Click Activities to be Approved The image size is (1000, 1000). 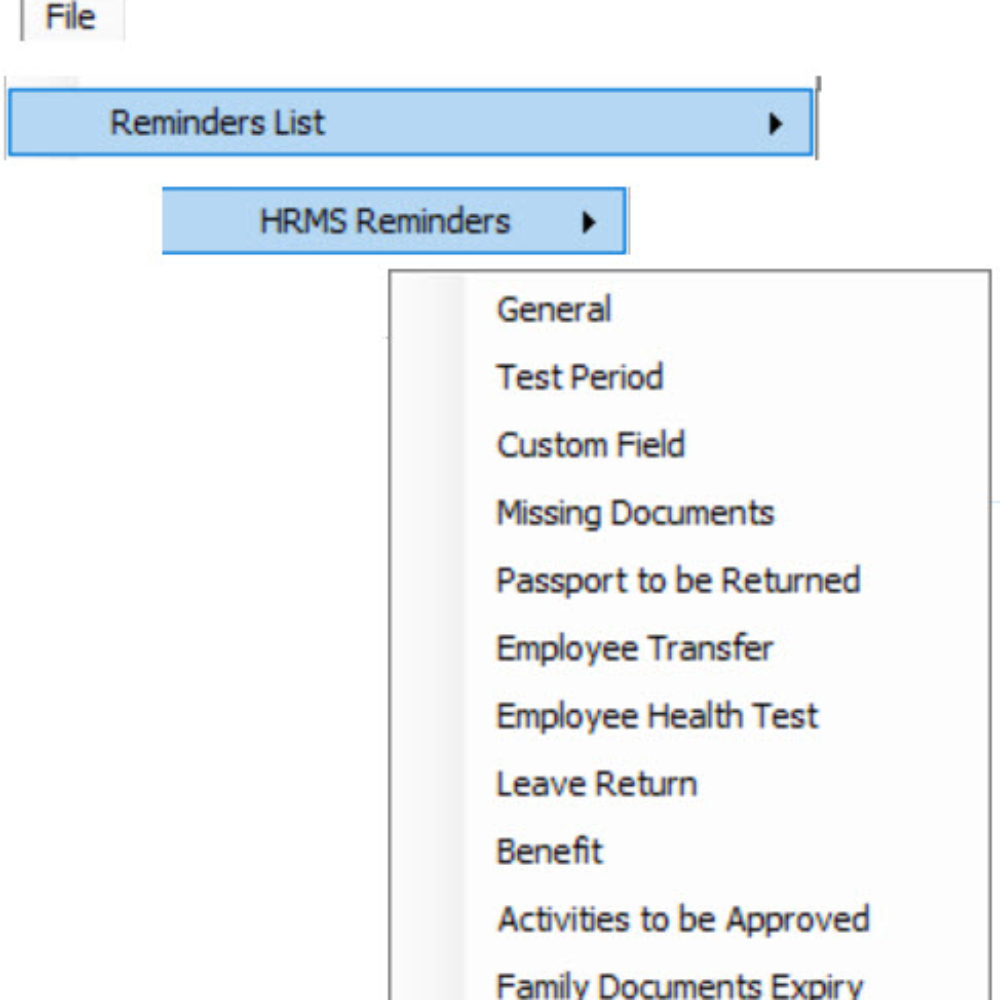(x=683, y=919)
